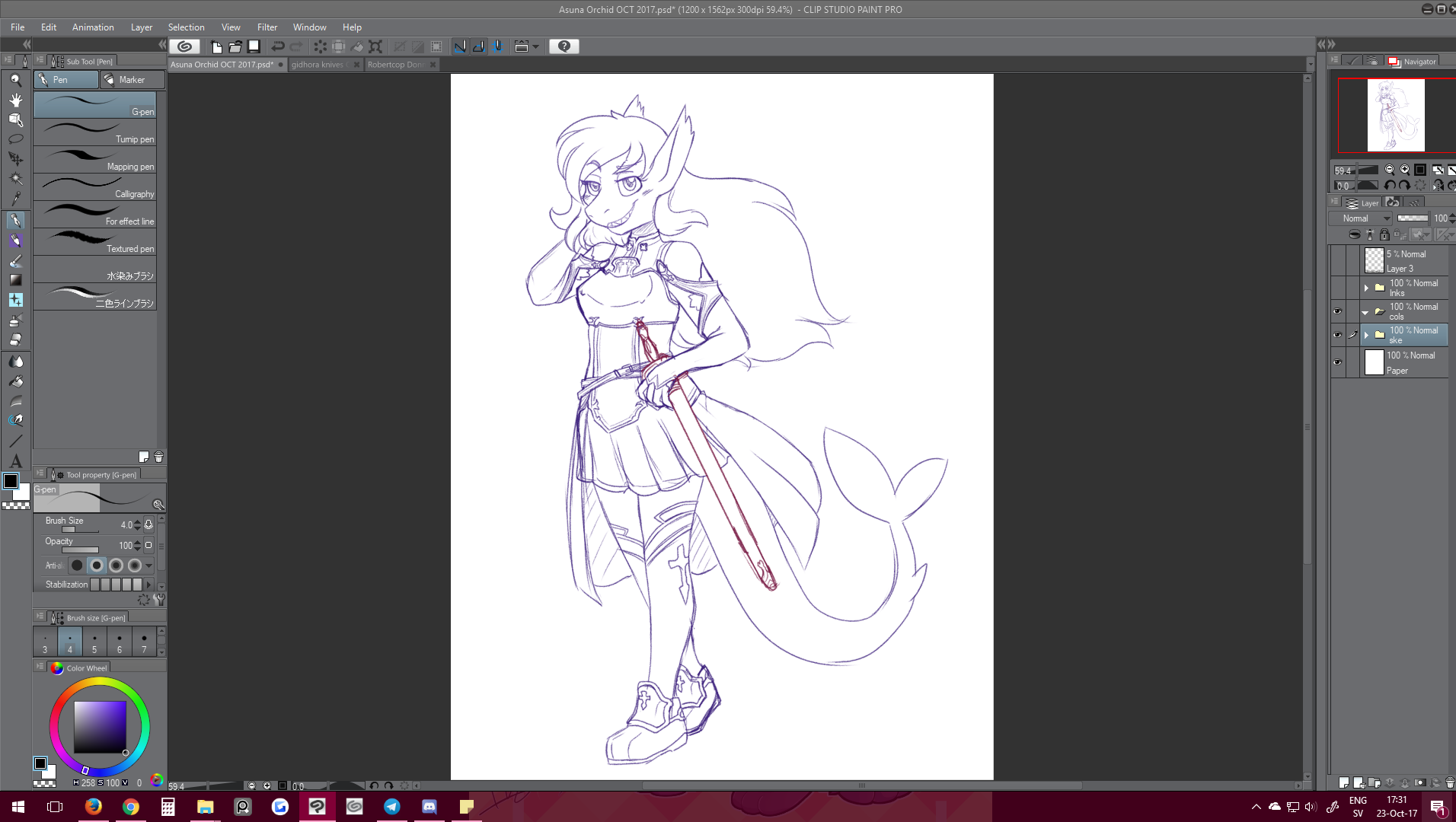1456x822 pixels.
Task: Click the Save icon in toolbar
Action: pos(254,46)
